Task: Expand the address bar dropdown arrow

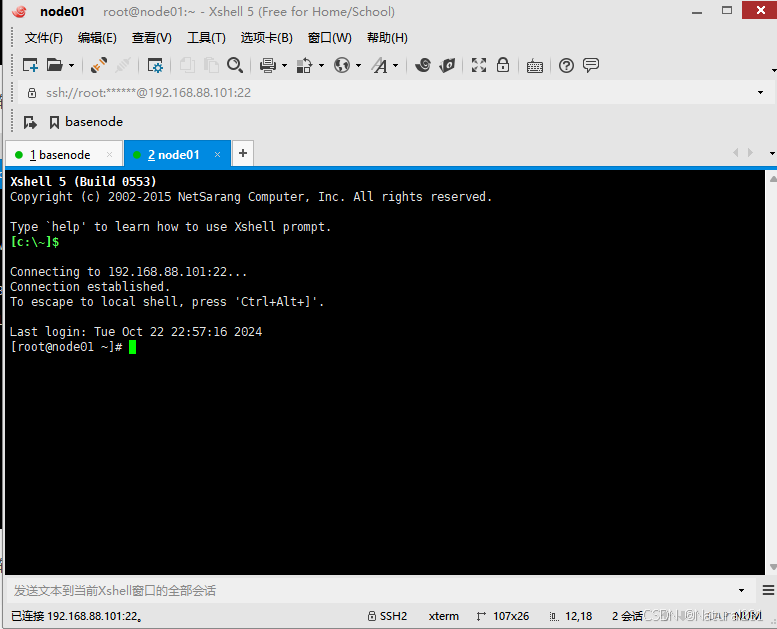Action: [760, 93]
